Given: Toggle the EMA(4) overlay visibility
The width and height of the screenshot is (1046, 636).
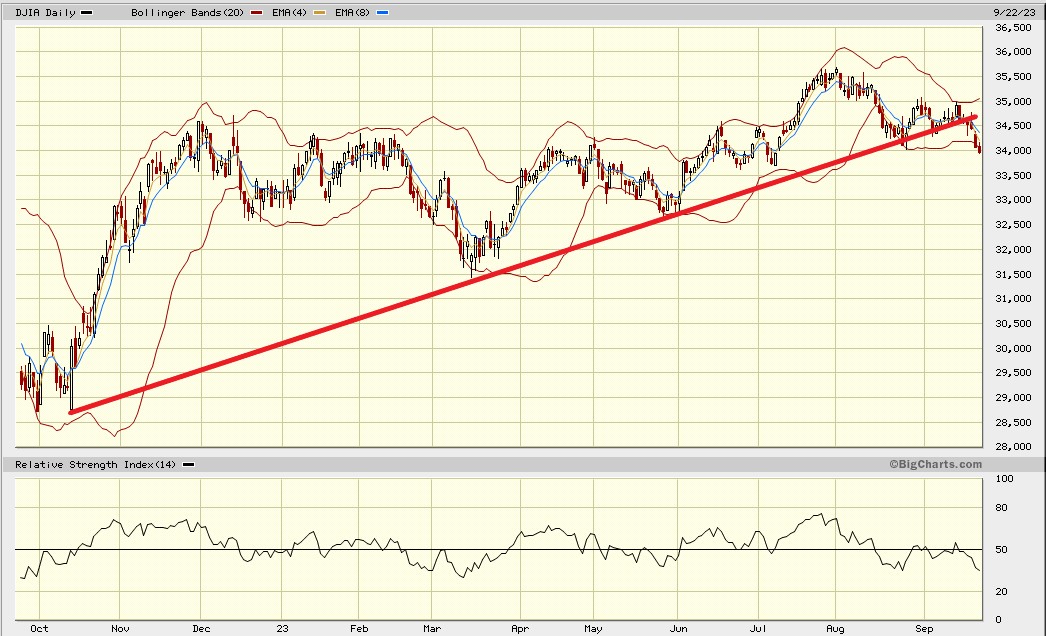Looking at the screenshot, I should (320, 13).
